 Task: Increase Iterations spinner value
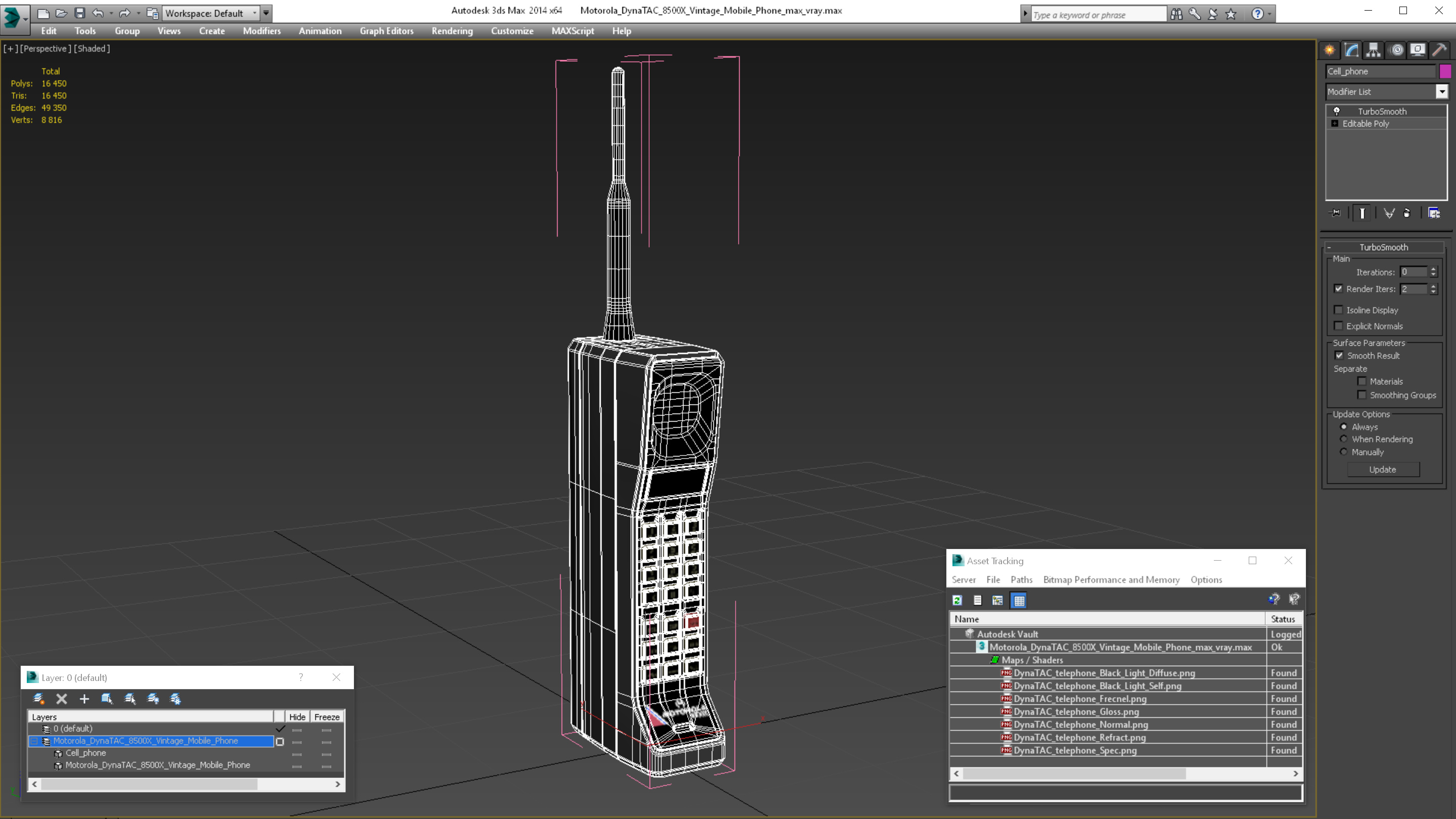1433,269
